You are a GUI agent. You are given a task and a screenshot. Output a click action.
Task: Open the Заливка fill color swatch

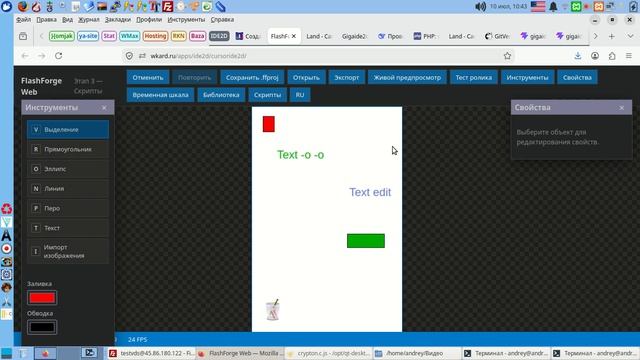click(x=42, y=298)
